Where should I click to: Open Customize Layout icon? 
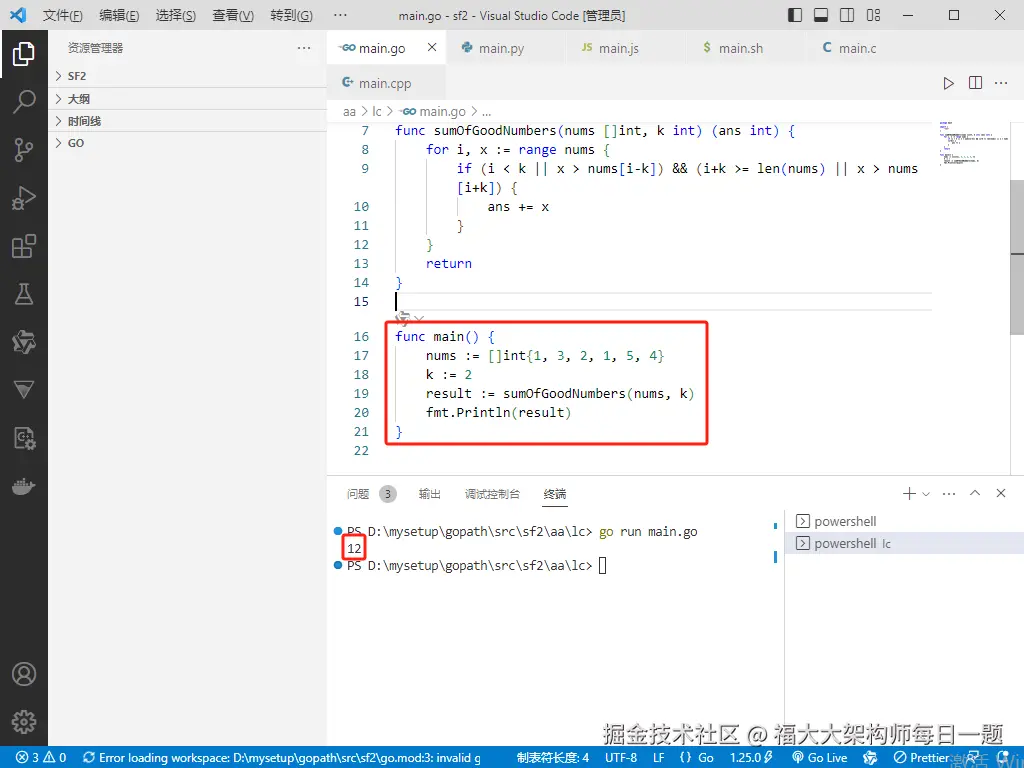pyautogui.click(x=873, y=15)
